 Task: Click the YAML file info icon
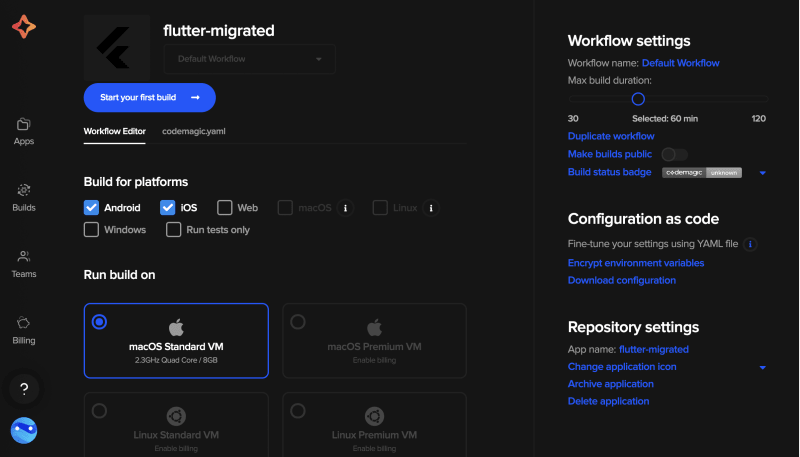(x=750, y=244)
